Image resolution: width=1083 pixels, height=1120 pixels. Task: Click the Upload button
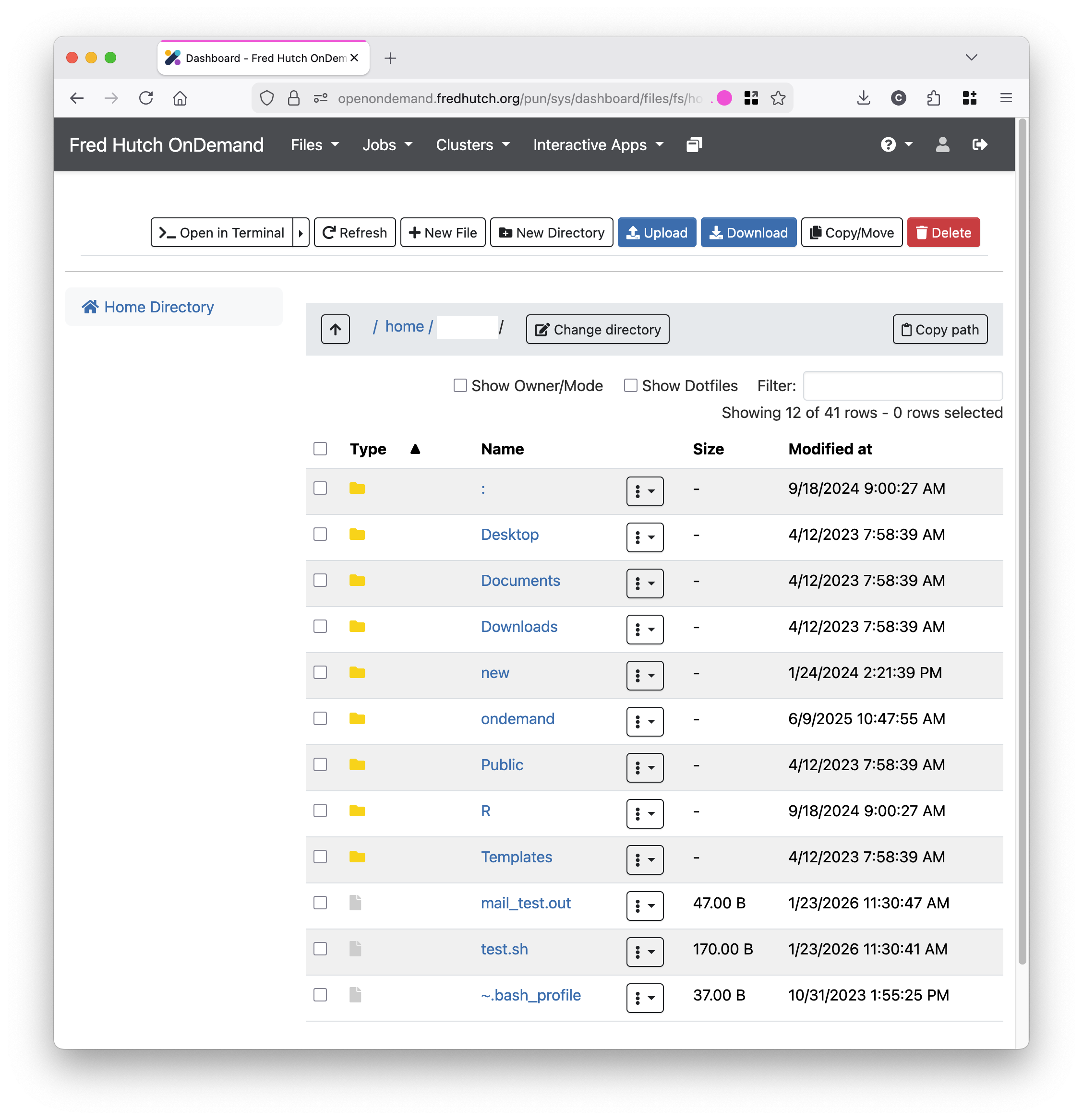656,233
